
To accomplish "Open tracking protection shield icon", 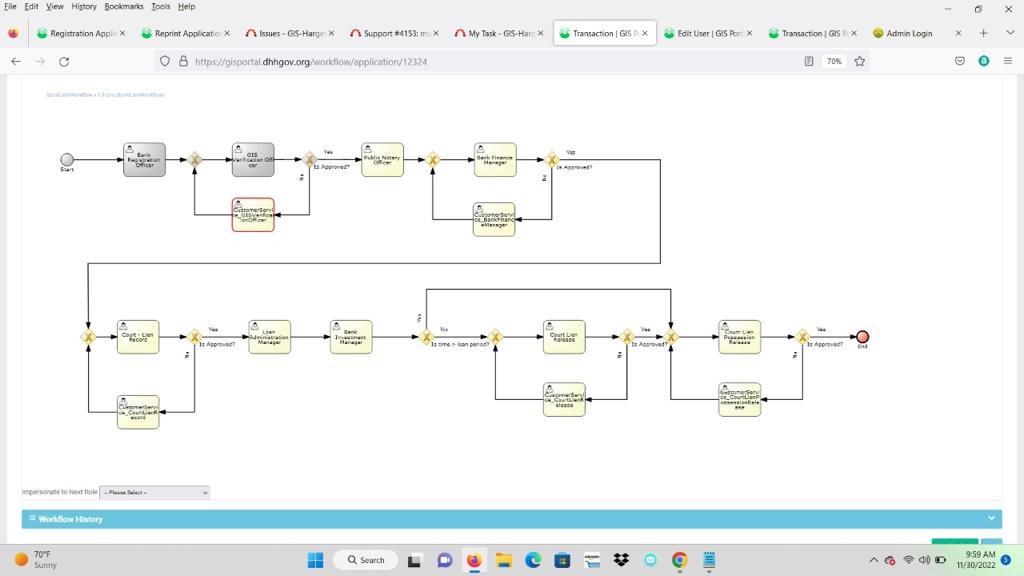I will point(165,61).
